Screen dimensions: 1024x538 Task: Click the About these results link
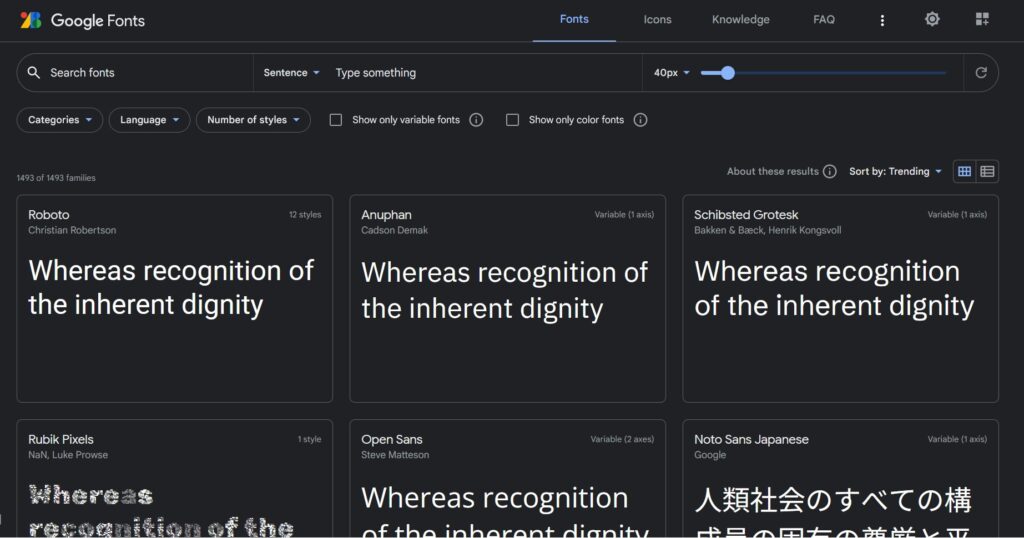point(773,172)
